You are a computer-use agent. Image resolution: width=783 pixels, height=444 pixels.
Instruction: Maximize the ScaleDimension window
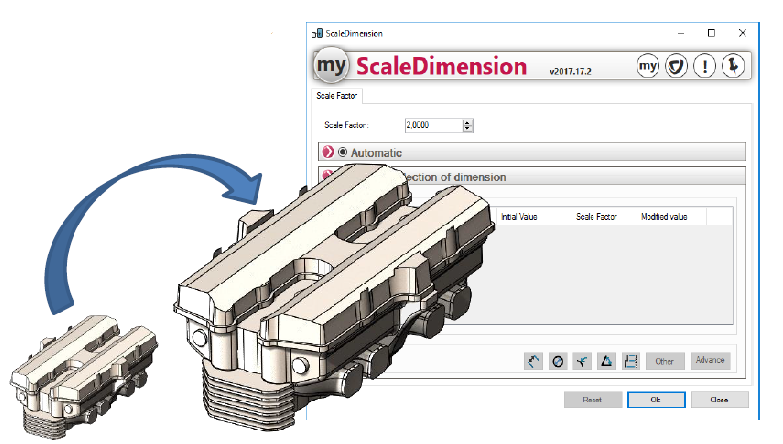(712, 33)
